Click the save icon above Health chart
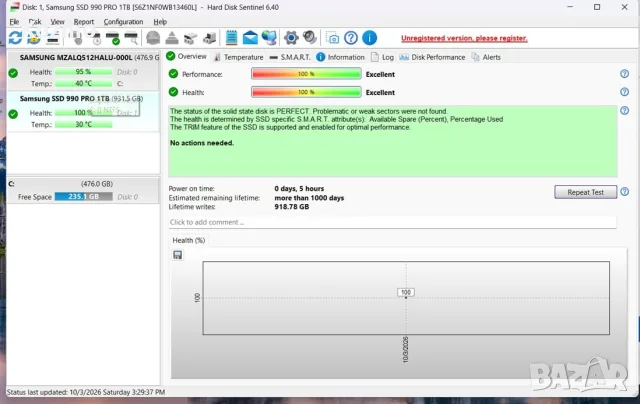Image resolution: width=640 pixels, height=404 pixels. coord(178,255)
